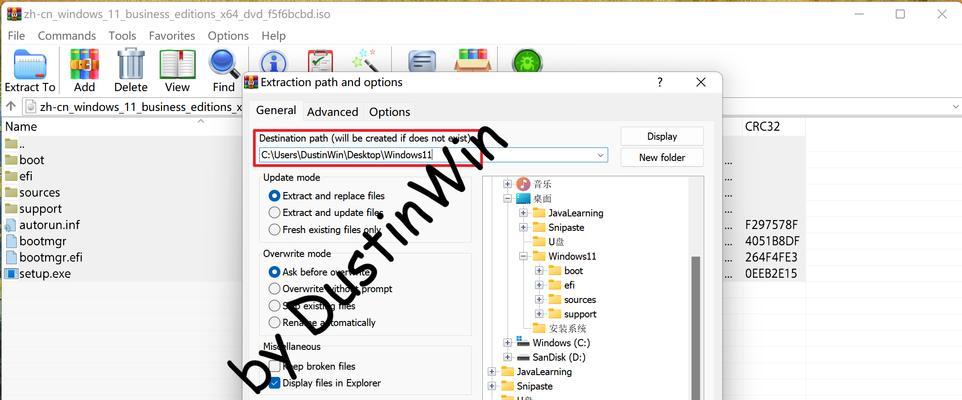Open the Tools menu
Image resolution: width=962 pixels, height=400 pixels.
tap(122, 36)
